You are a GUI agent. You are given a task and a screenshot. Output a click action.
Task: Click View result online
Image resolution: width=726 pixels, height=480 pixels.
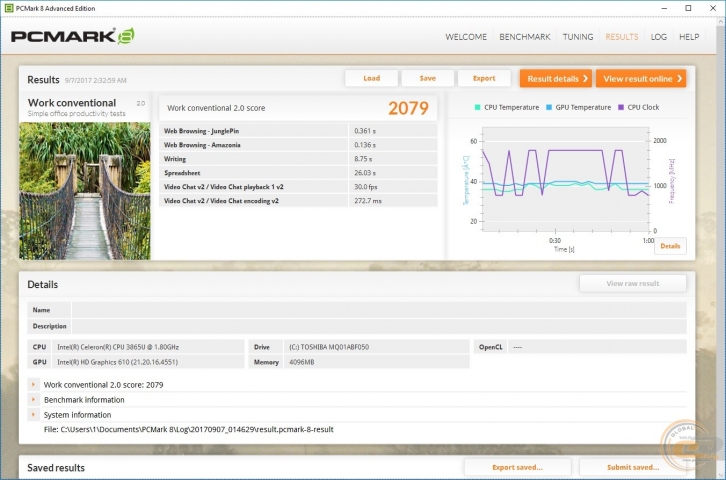point(641,79)
